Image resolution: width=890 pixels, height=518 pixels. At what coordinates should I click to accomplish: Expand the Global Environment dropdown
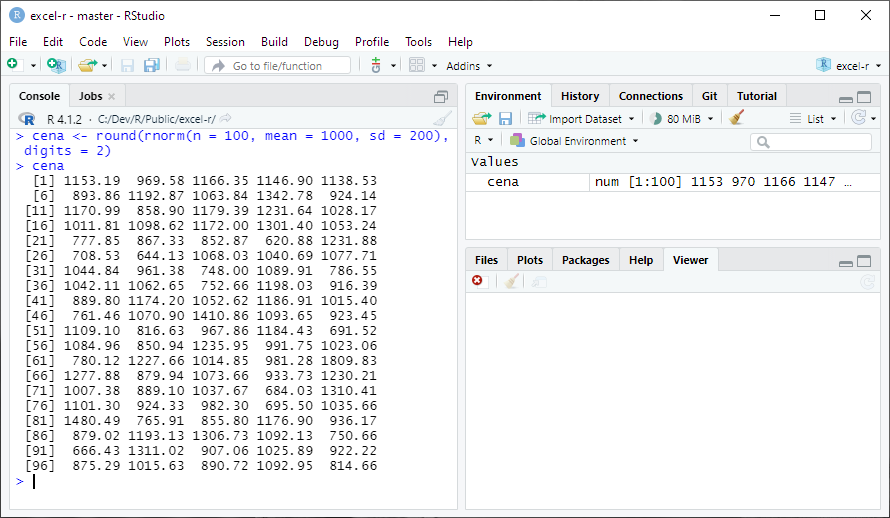(574, 141)
